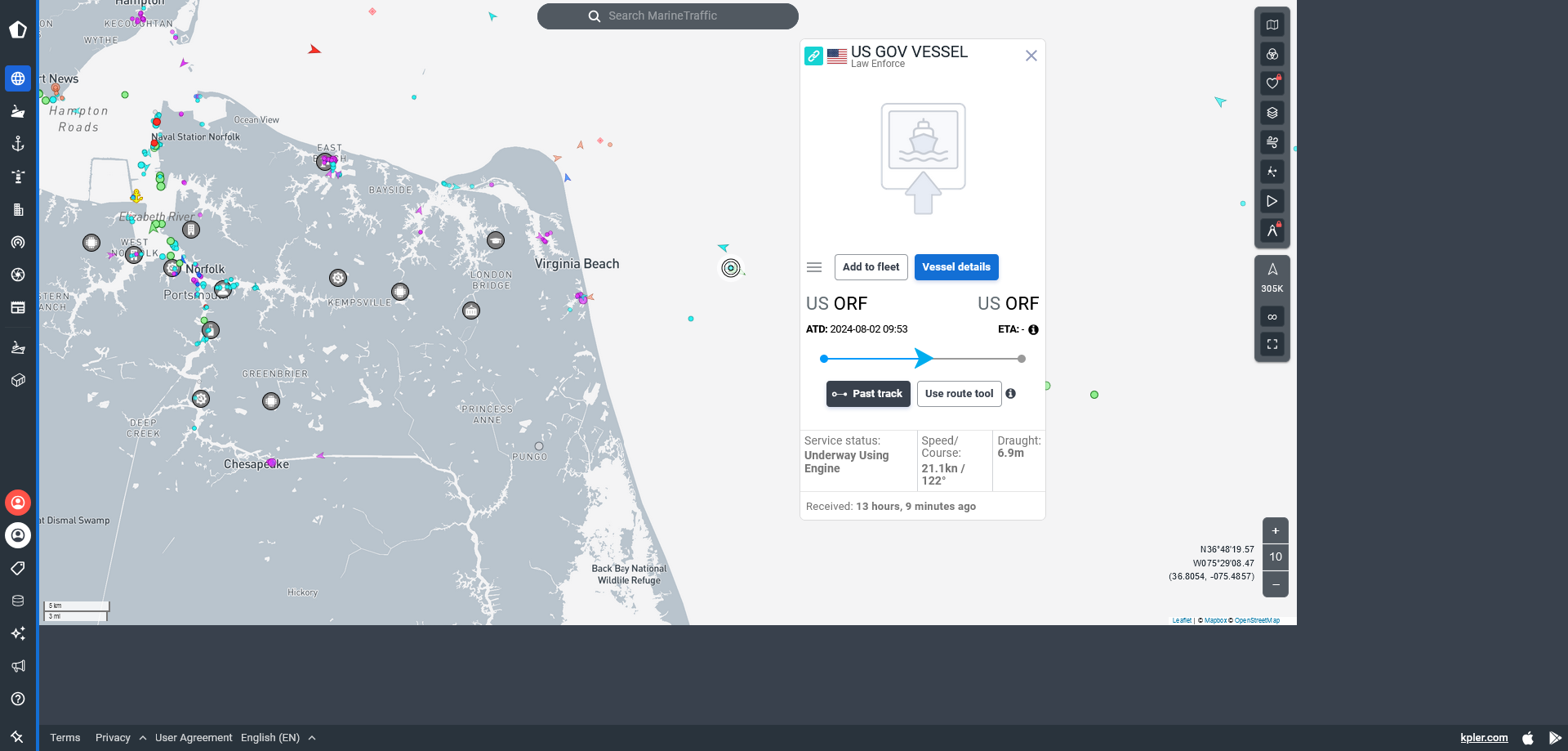Click the info icon beside ETA
1568x751 pixels.
(1033, 330)
